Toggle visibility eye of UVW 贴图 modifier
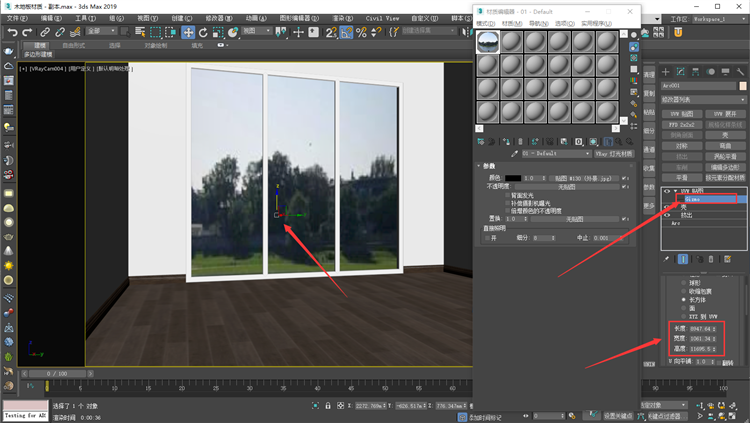The image size is (750, 423). tap(666, 191)
